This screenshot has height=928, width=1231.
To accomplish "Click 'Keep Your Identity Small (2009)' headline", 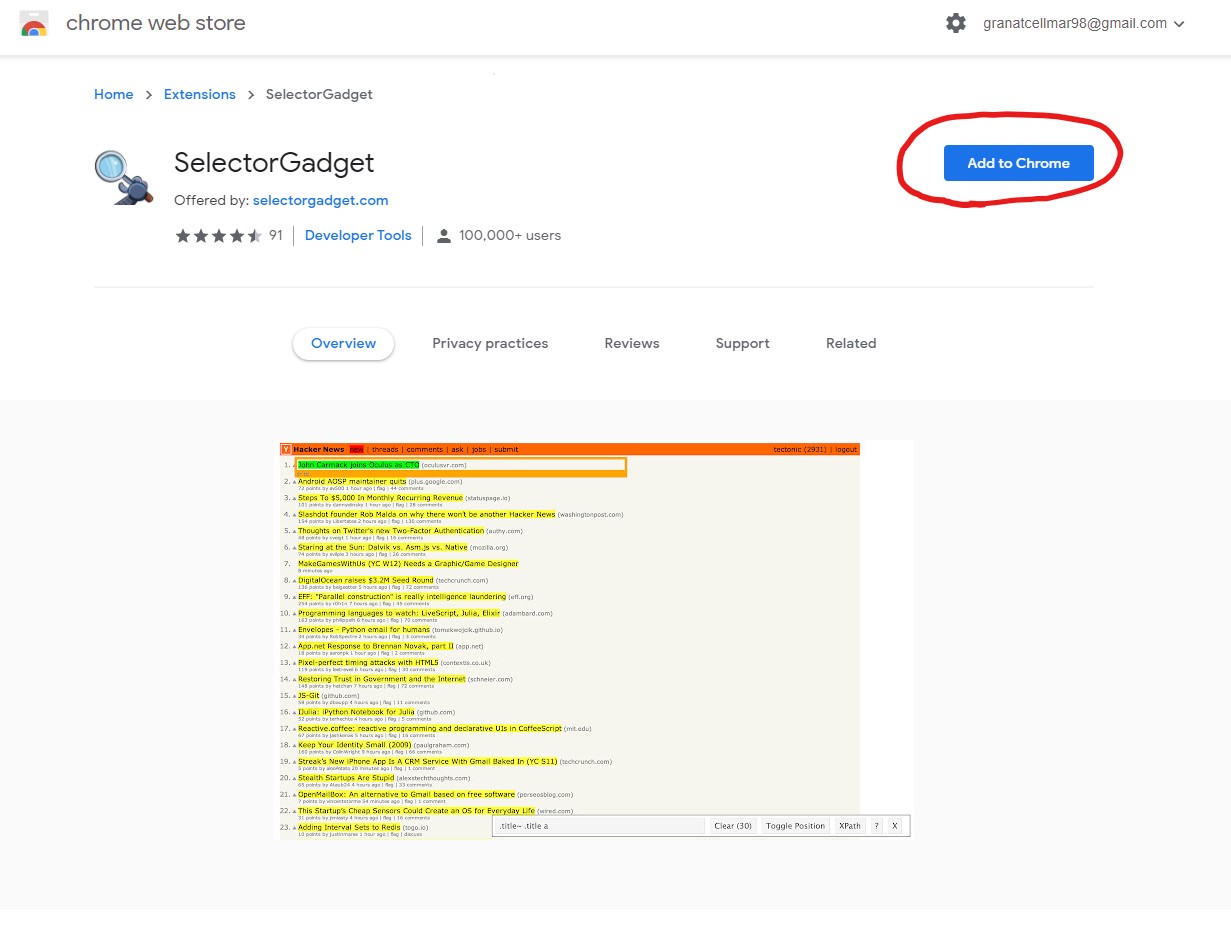I will 354,745.
